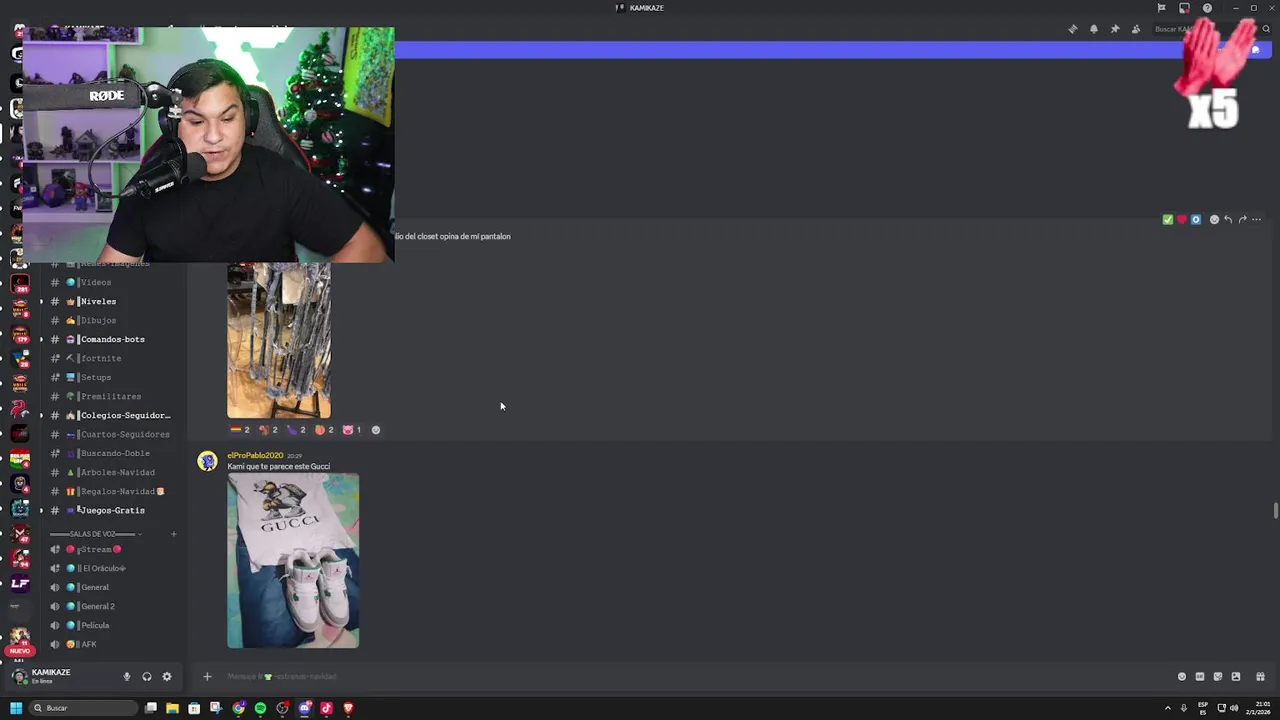The width and height of the screenshot is (1280, 720).
Task: Expand threads under Comandos-bots channel
Action: pos(41,340)
